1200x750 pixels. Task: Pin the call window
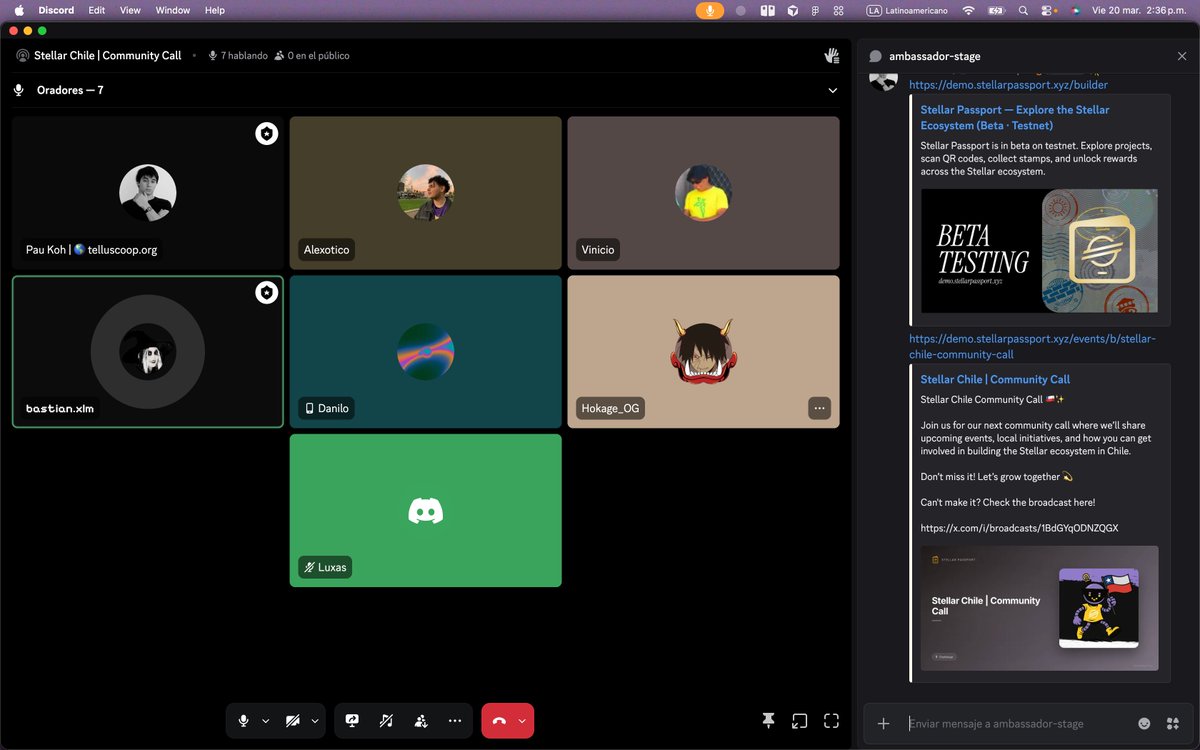pyautogui.click(x=768, y=720)
